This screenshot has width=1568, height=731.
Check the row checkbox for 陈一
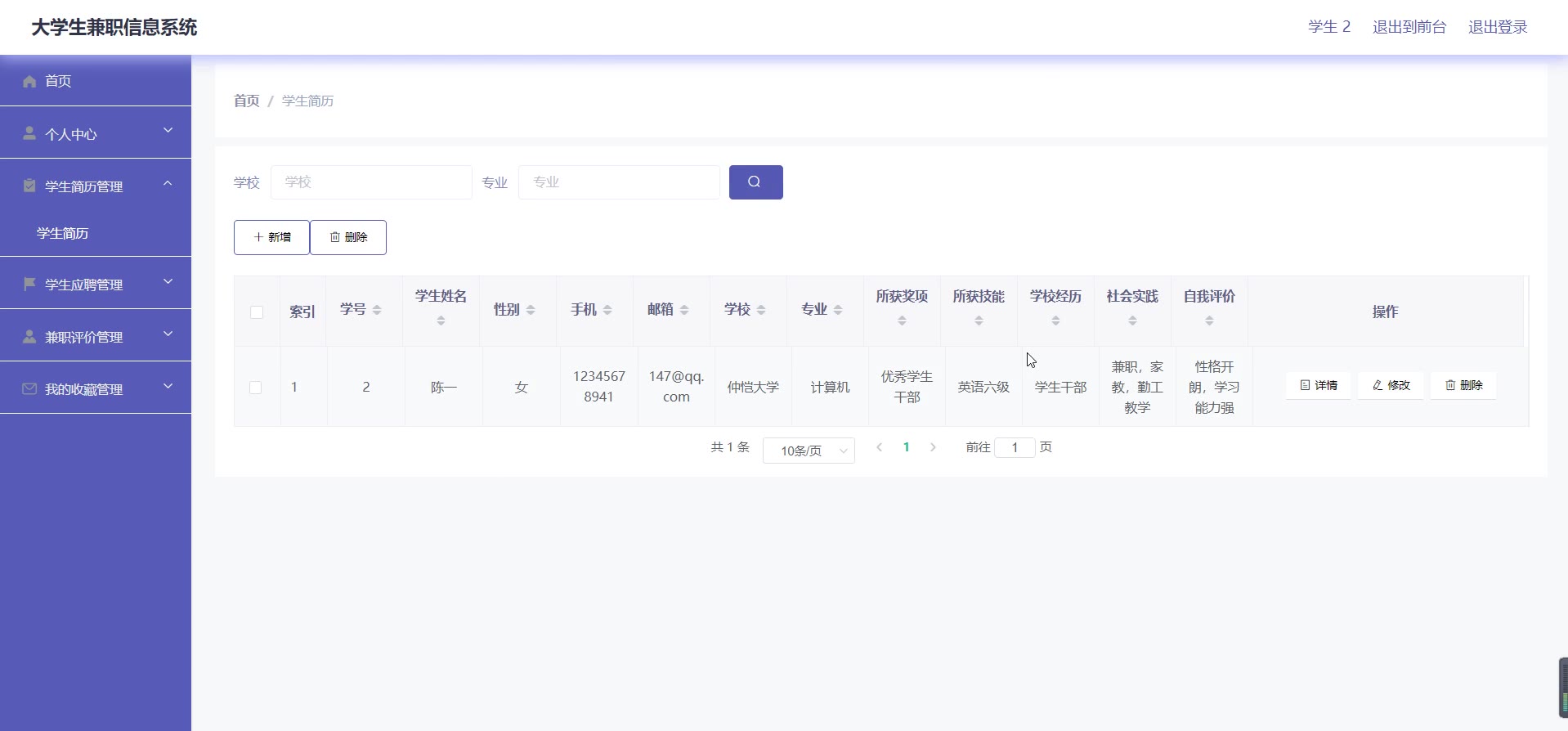(x=256, y=387)
